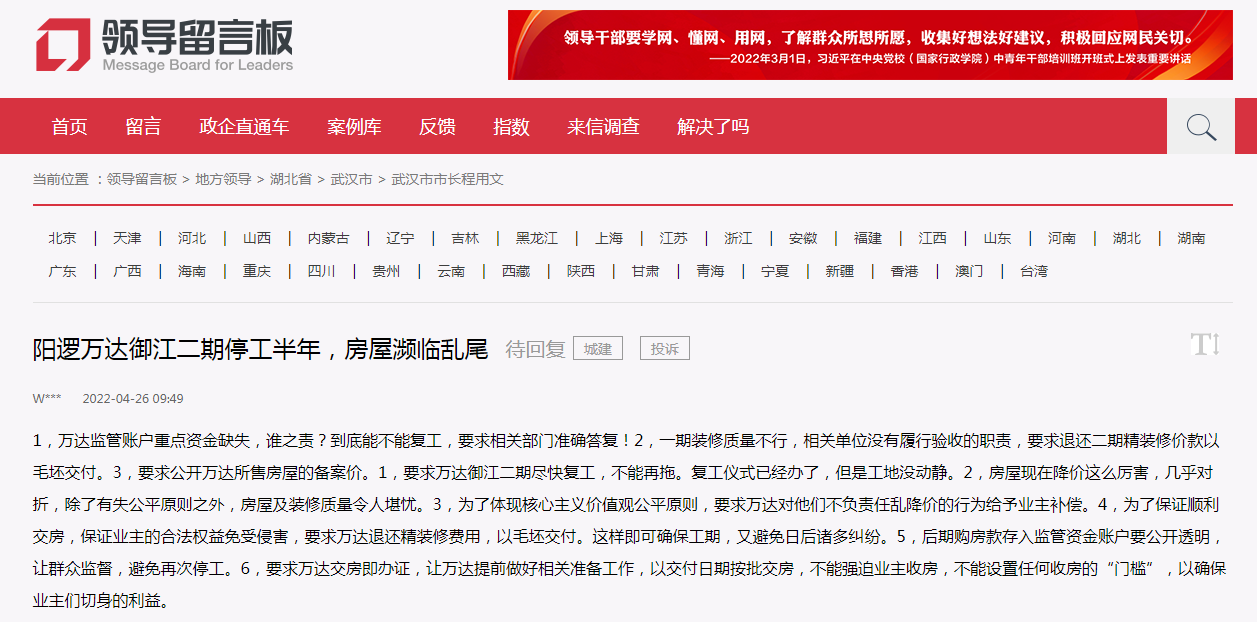Open the 首页 navigation tab
1257x622 pixels.
point(70,127)
